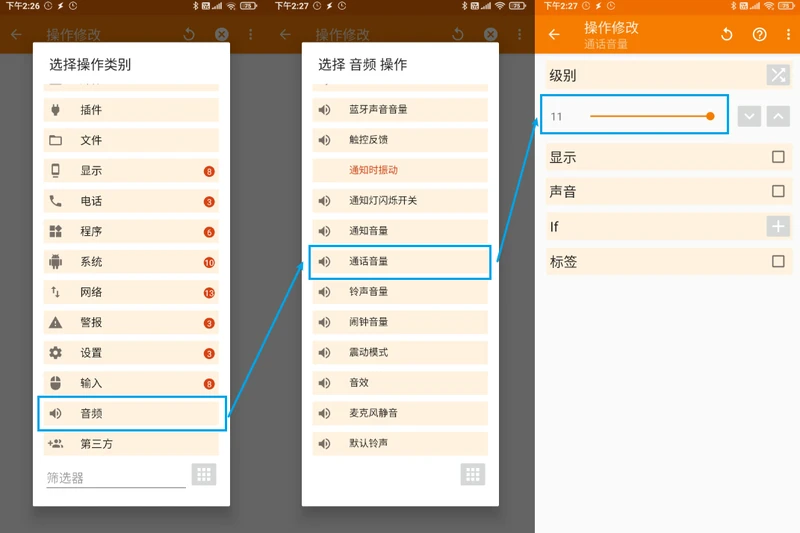Select 通知音量 notification volume action

pyautogui.click(x=400, y=231)
